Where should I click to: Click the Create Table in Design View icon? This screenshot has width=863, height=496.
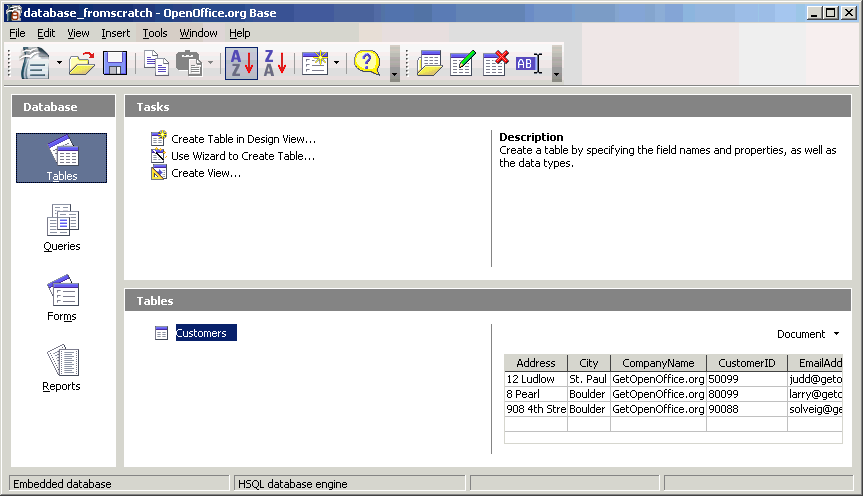159,138
